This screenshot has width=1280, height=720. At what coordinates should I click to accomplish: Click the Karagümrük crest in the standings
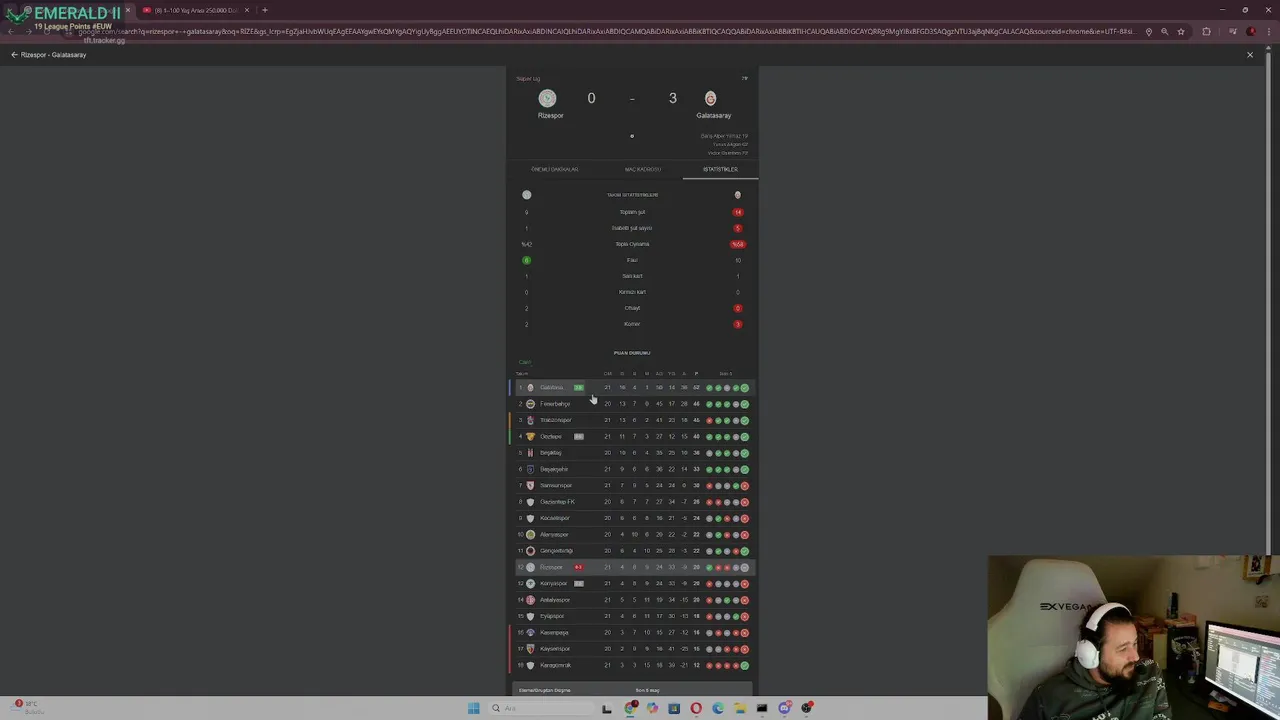pyautogui.click(x=530, y=665)
